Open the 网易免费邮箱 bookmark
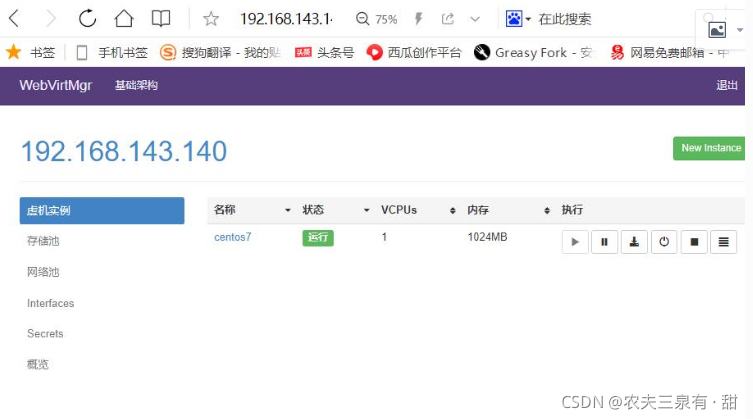This screenshot has height=419, width=753. (669, 52)
